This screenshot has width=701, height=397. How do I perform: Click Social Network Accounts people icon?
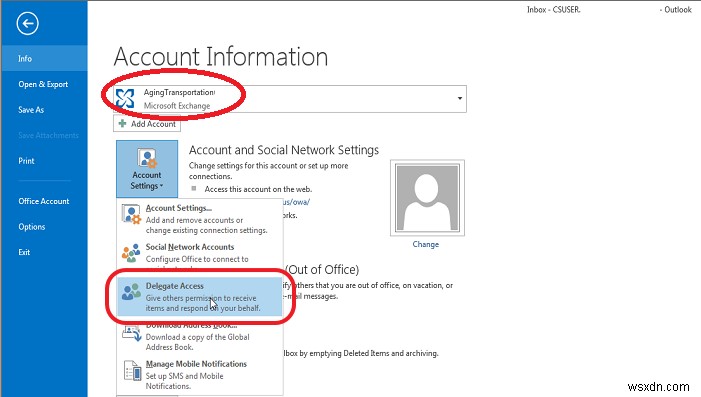click(131, 253)
